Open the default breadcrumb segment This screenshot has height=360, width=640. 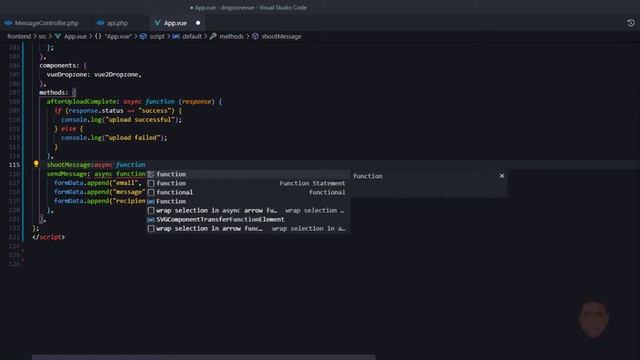coord(192,36)
